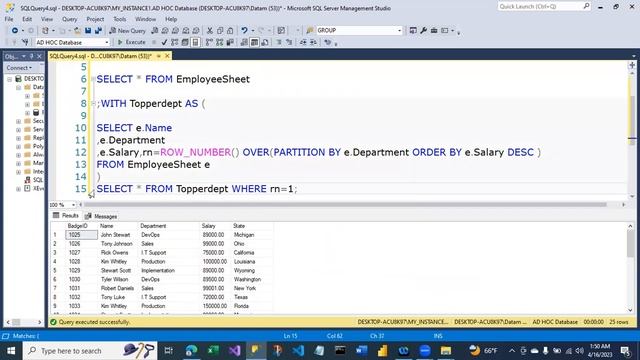Toggle Results to Text button
This screenshot has height=360, width=640.
(x=244, y=42)
